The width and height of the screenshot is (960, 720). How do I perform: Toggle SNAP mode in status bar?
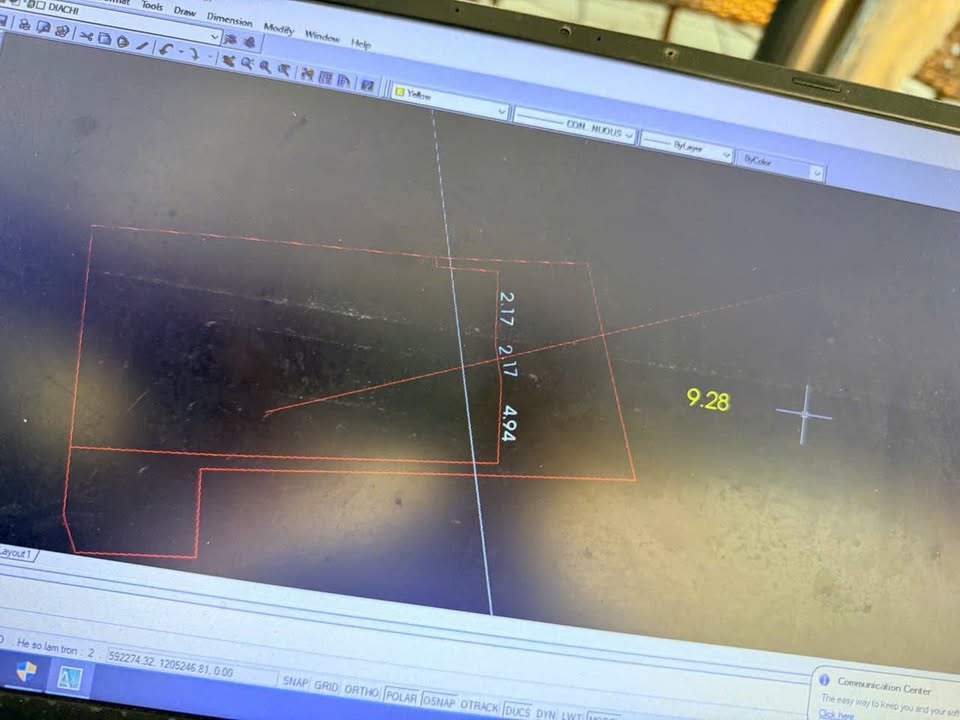295,682
